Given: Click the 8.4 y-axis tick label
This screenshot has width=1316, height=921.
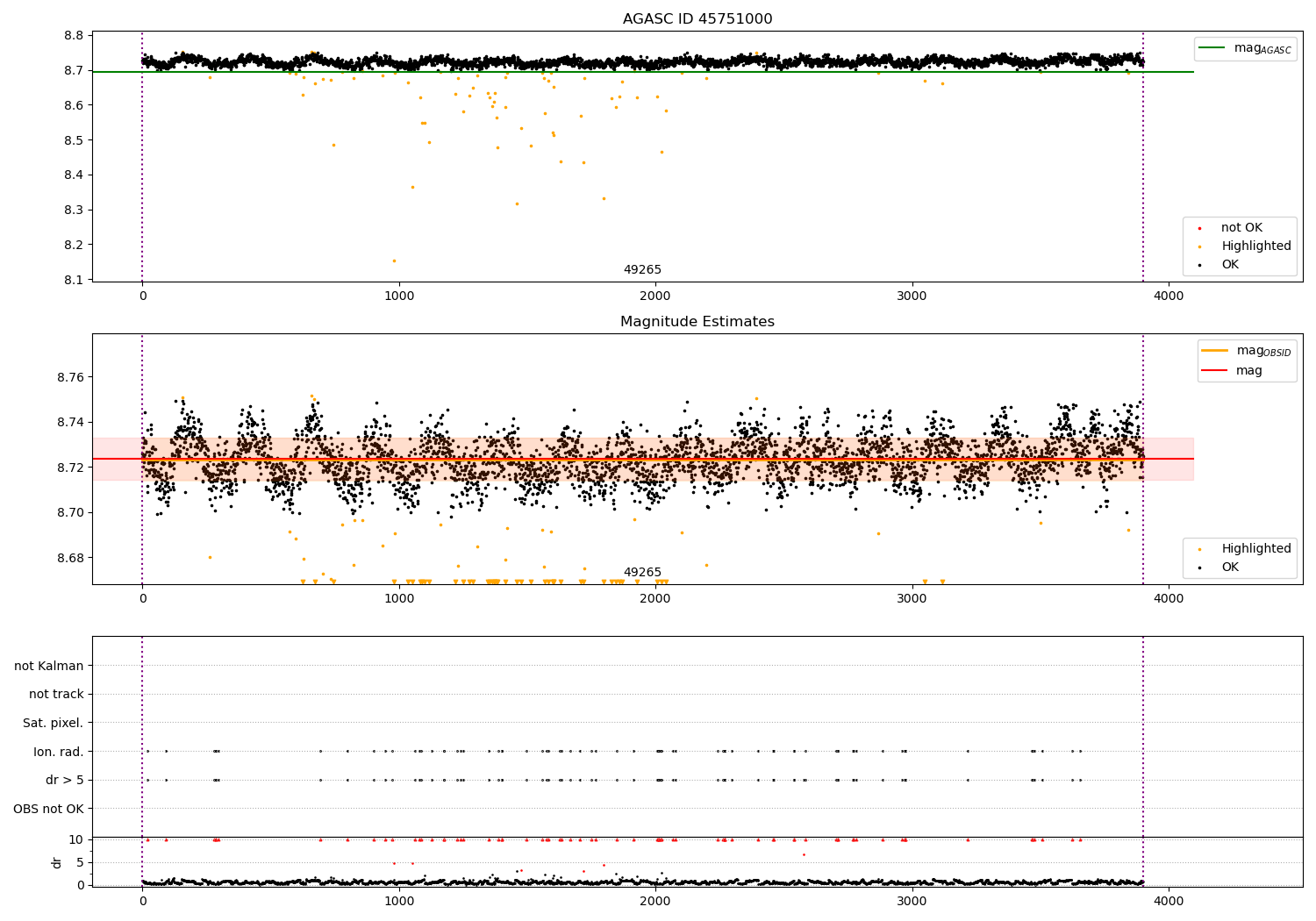Looking at the screenshot, I should [x=74, y=175].
